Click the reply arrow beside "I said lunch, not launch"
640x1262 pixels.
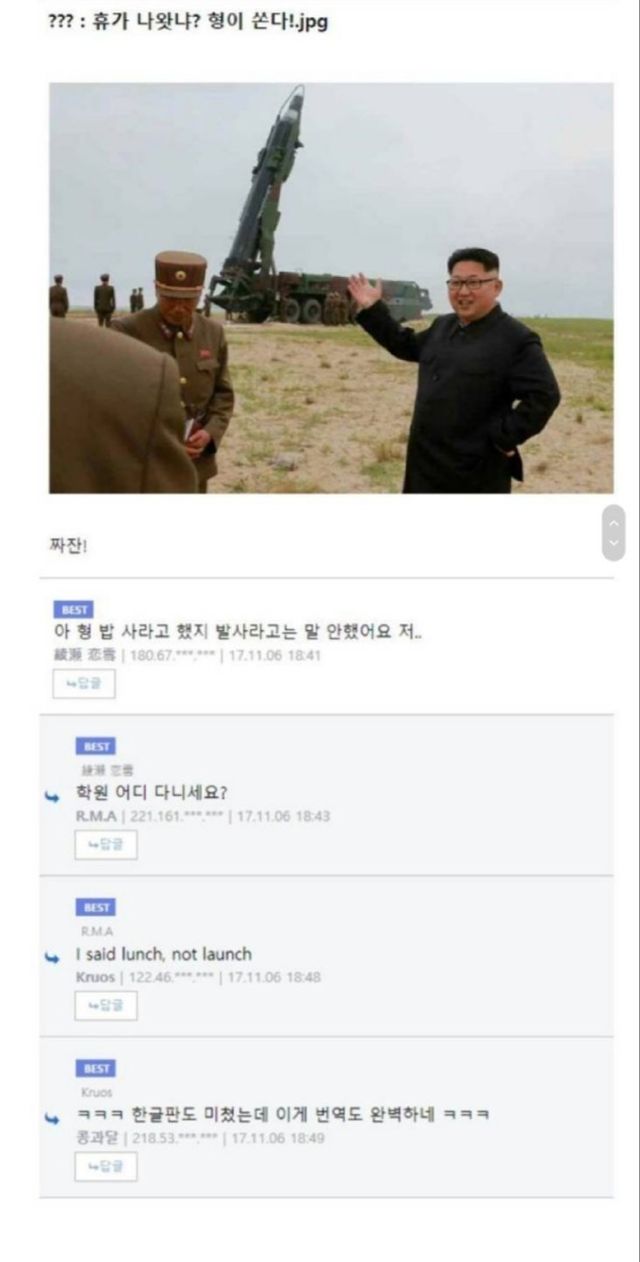pos(52,957)
